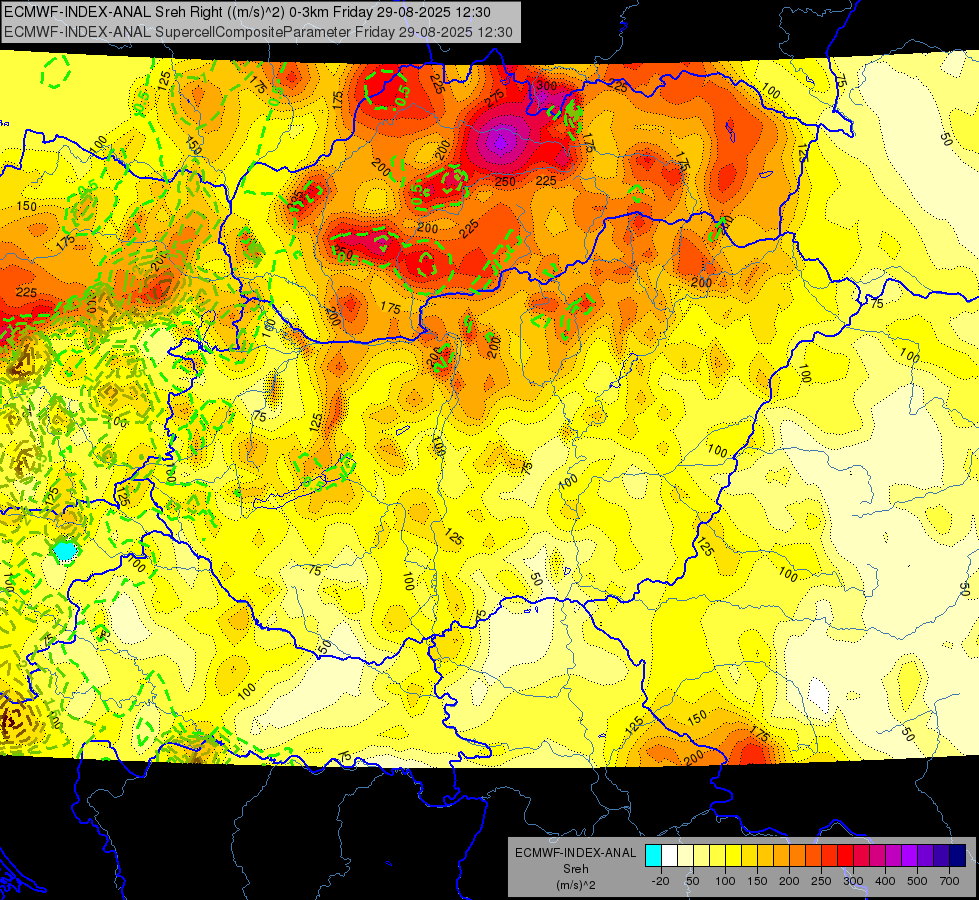Image resolution: width=979 pixels, height=900 pixels.
Task: Click the 300 contour label on the map
Action: [x=546, y=86]
